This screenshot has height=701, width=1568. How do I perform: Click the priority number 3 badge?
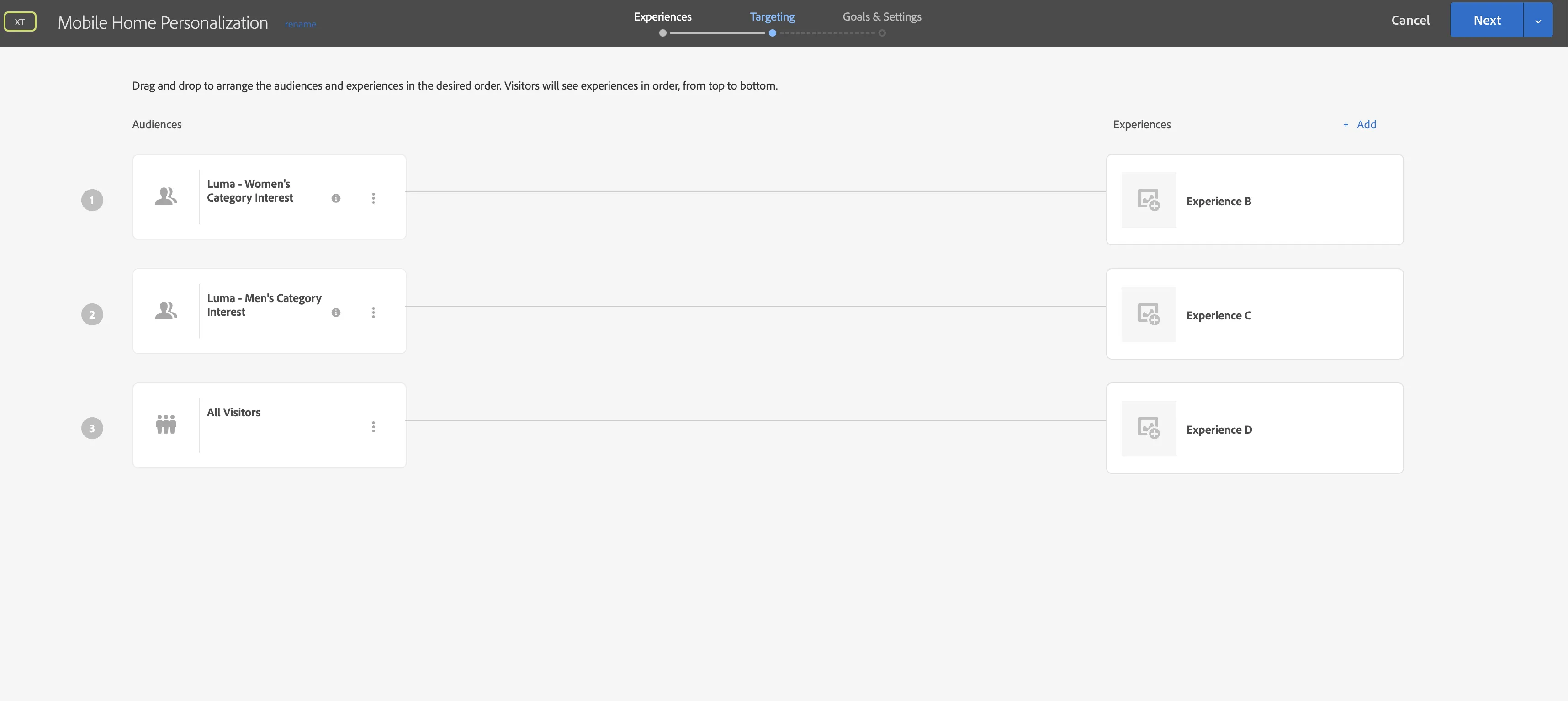point(92,428)
